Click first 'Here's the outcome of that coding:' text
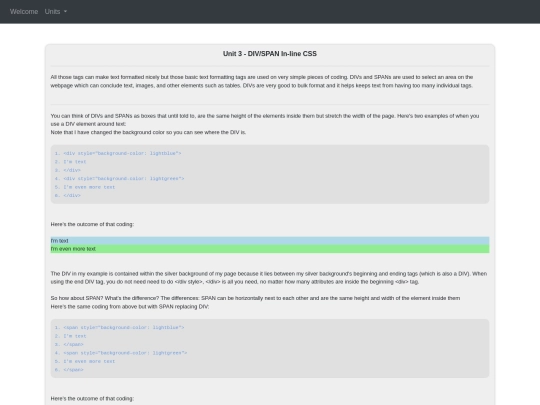540x405 pixels. 92,224
